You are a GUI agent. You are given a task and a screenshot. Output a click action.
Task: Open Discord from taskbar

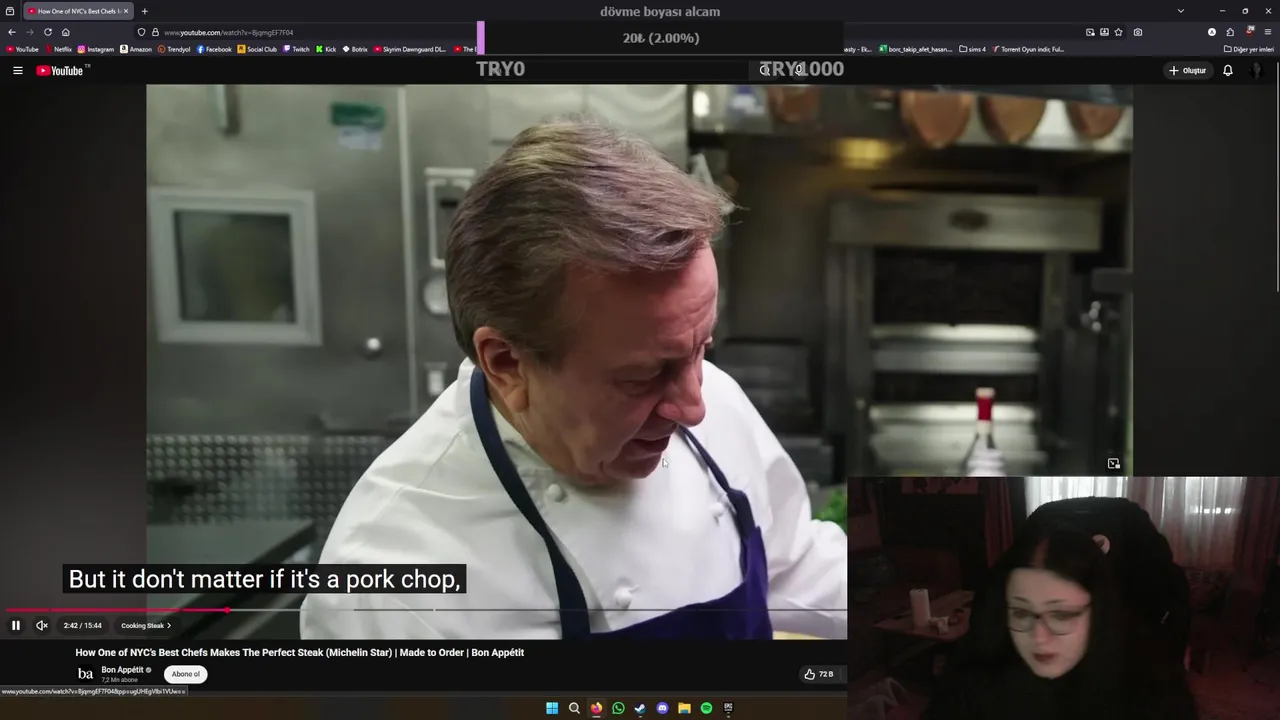click(x=662, y=708)
